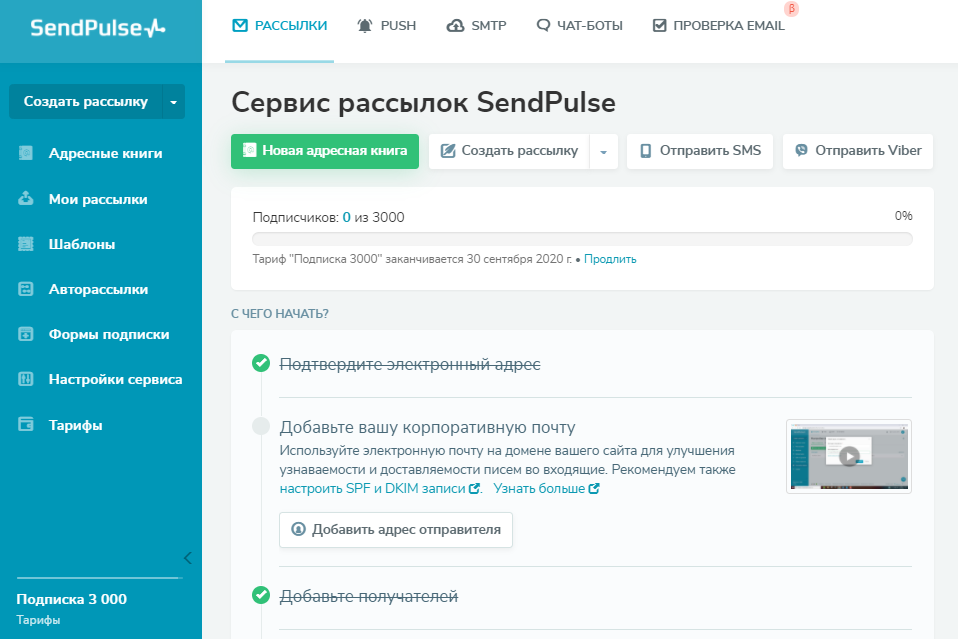The height and width of the screenshot is (639, 958).
Task: Open Настройки сервиса in sidebar
Action: tap(115, 379)
